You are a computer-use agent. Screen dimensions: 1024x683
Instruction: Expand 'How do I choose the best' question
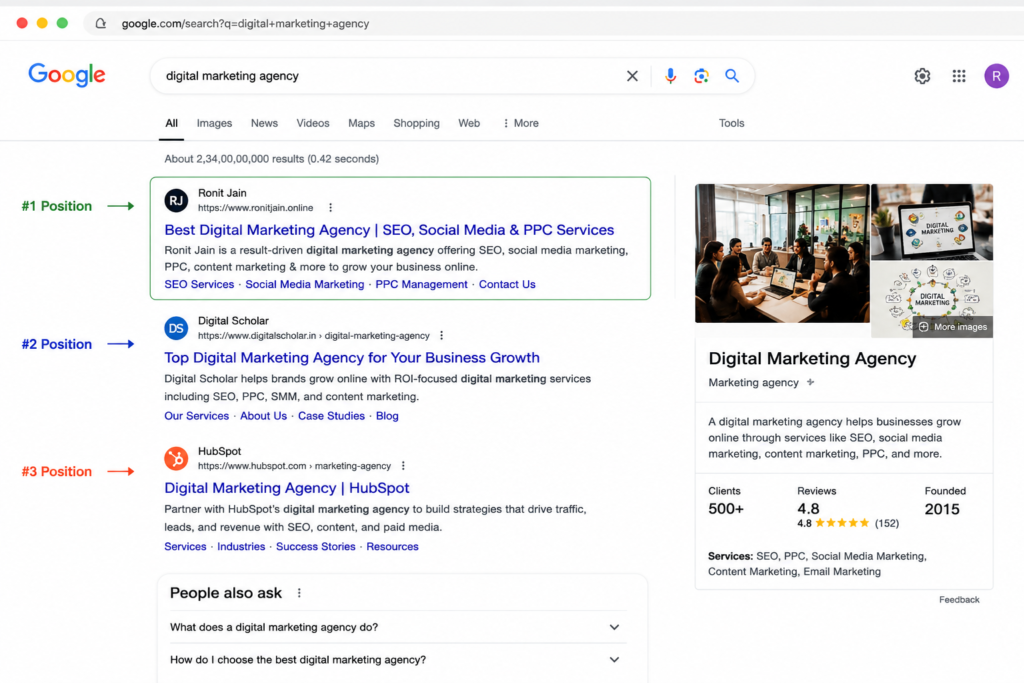point(396,659)
